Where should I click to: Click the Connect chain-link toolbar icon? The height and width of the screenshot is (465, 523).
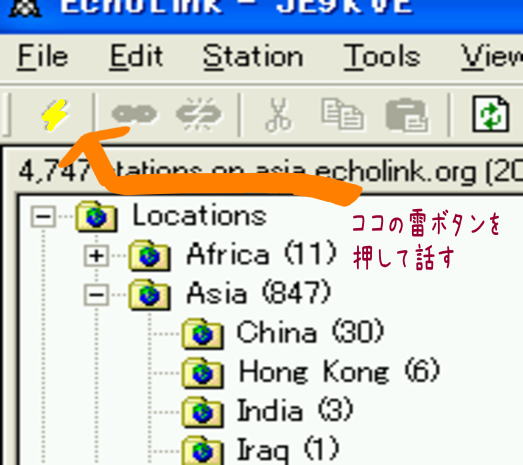pyautogui.click(x=134, y=114)
